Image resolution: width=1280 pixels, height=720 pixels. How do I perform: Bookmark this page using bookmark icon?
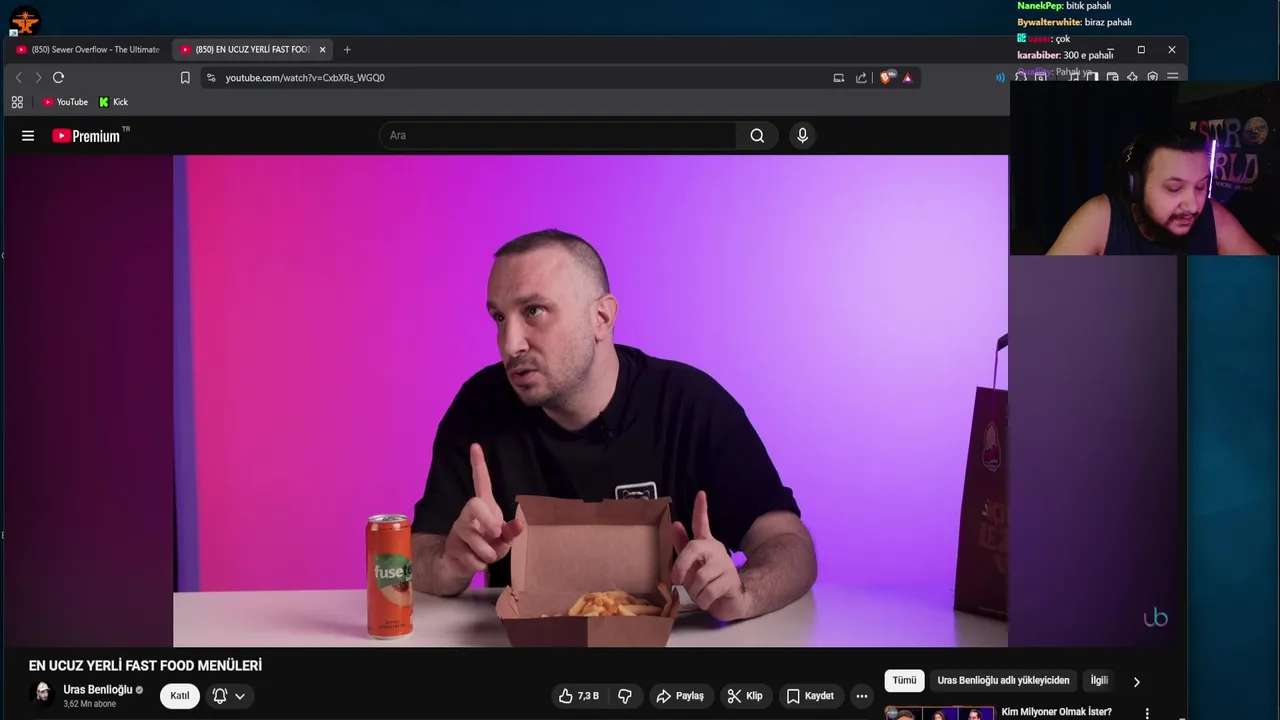point(185,78)
